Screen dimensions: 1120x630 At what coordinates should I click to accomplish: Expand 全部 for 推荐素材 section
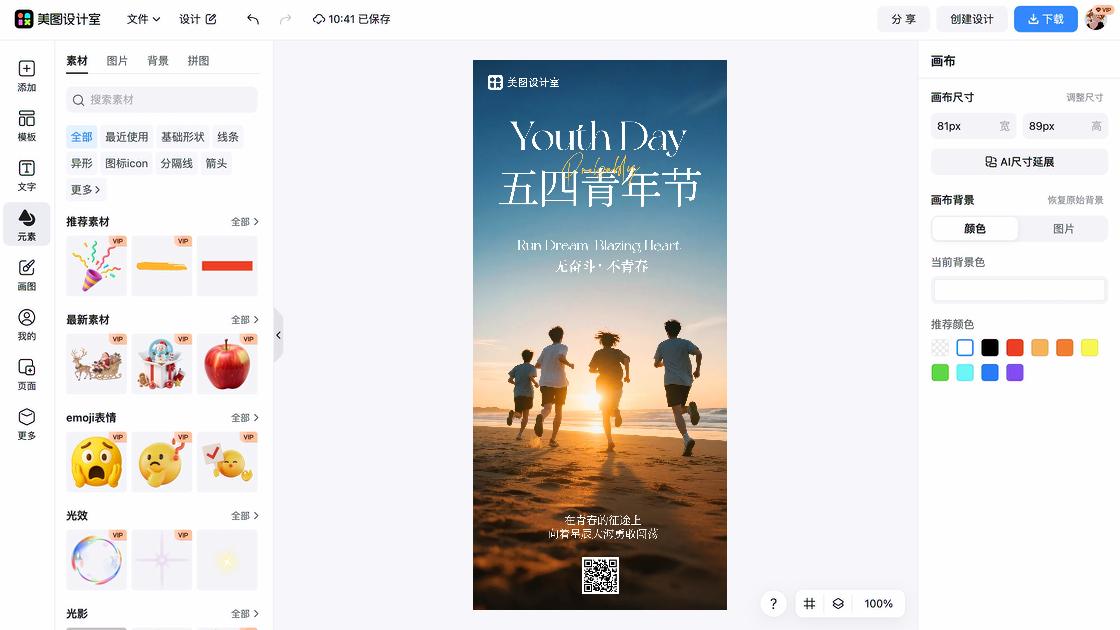tap(244, 221)
